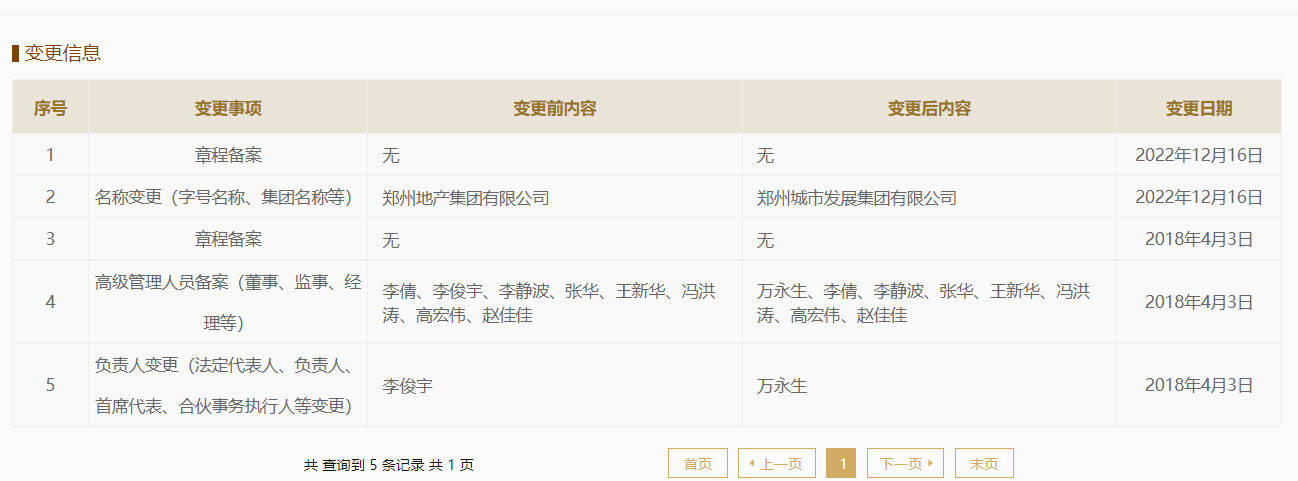The image size is (1298, 481).
Task: Select row 1's 章程备案 cell
Action: pos(228,155)
